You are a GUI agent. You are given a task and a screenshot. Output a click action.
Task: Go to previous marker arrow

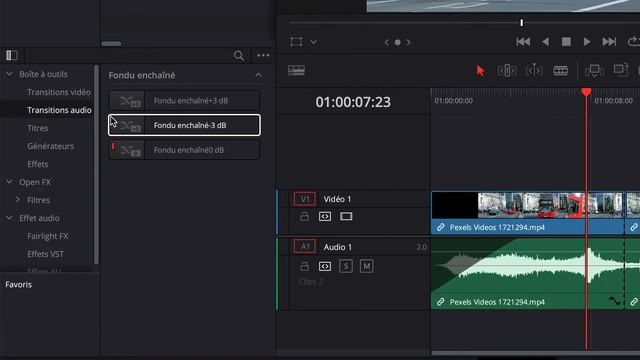386,42
